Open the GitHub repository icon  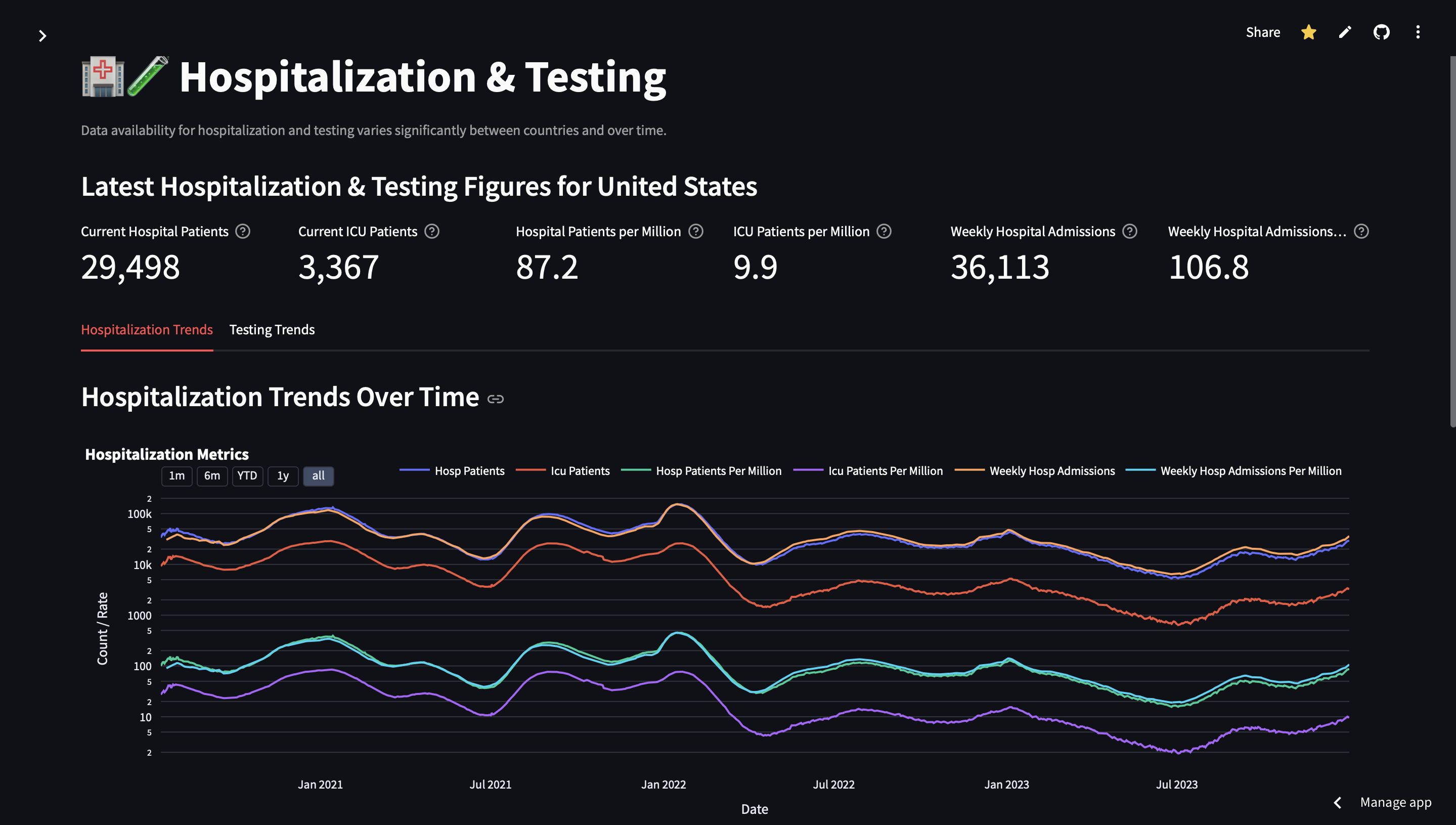coord(1381,32)
